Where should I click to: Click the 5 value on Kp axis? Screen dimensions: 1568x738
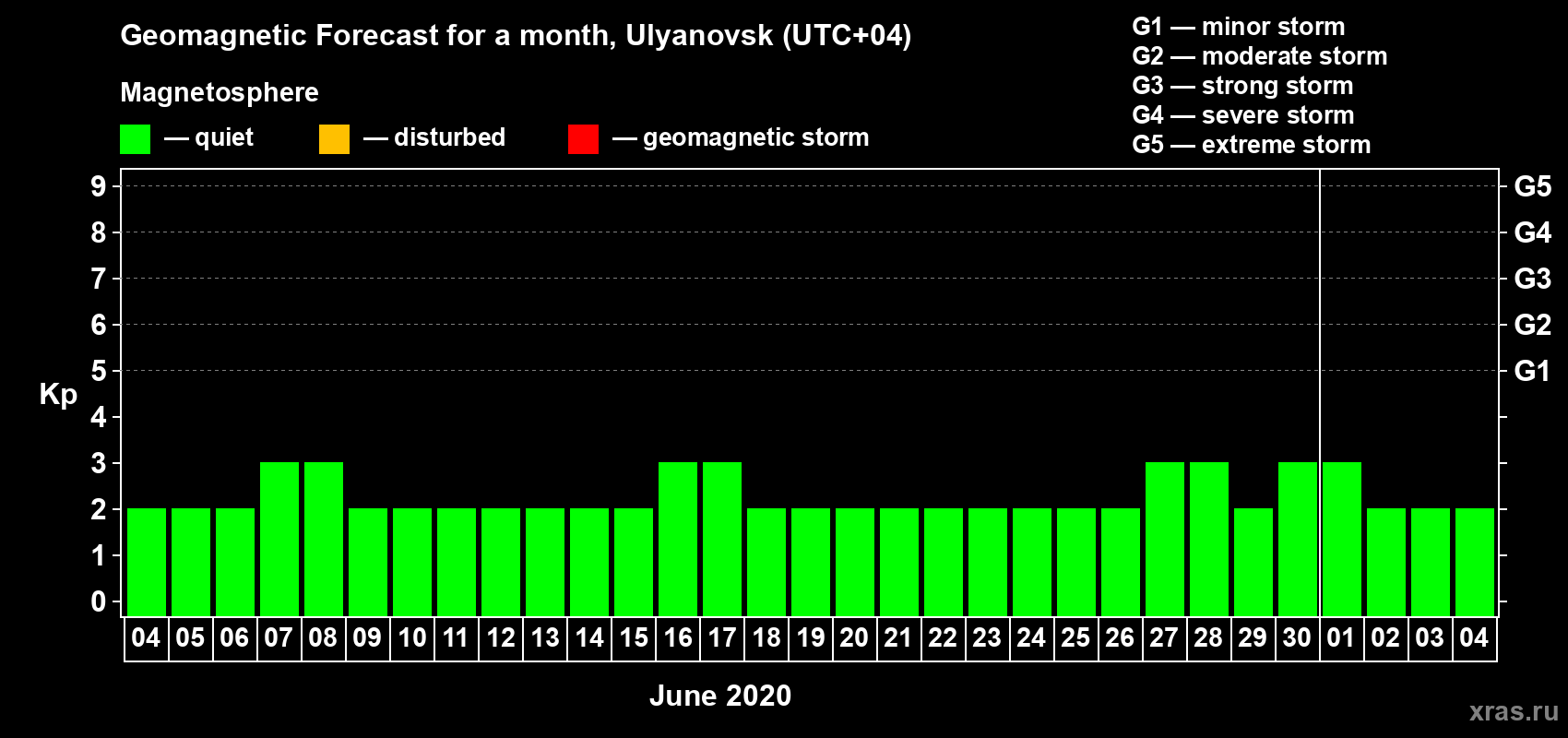pos(99,371)
